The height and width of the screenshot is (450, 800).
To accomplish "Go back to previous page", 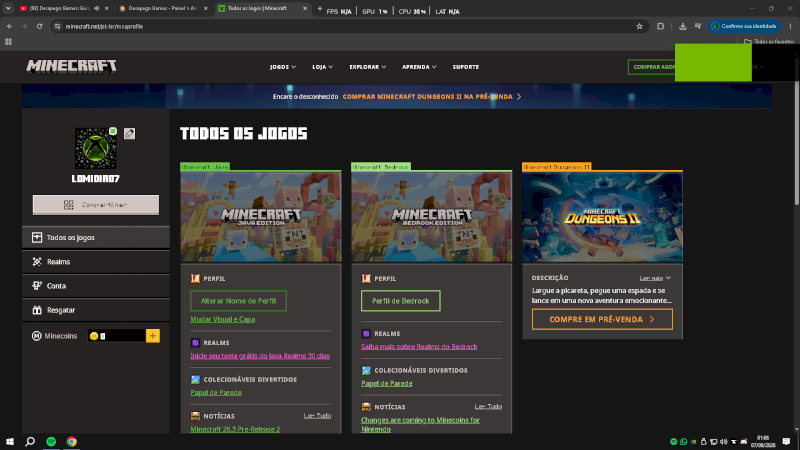I will click(x=10, y=26).
